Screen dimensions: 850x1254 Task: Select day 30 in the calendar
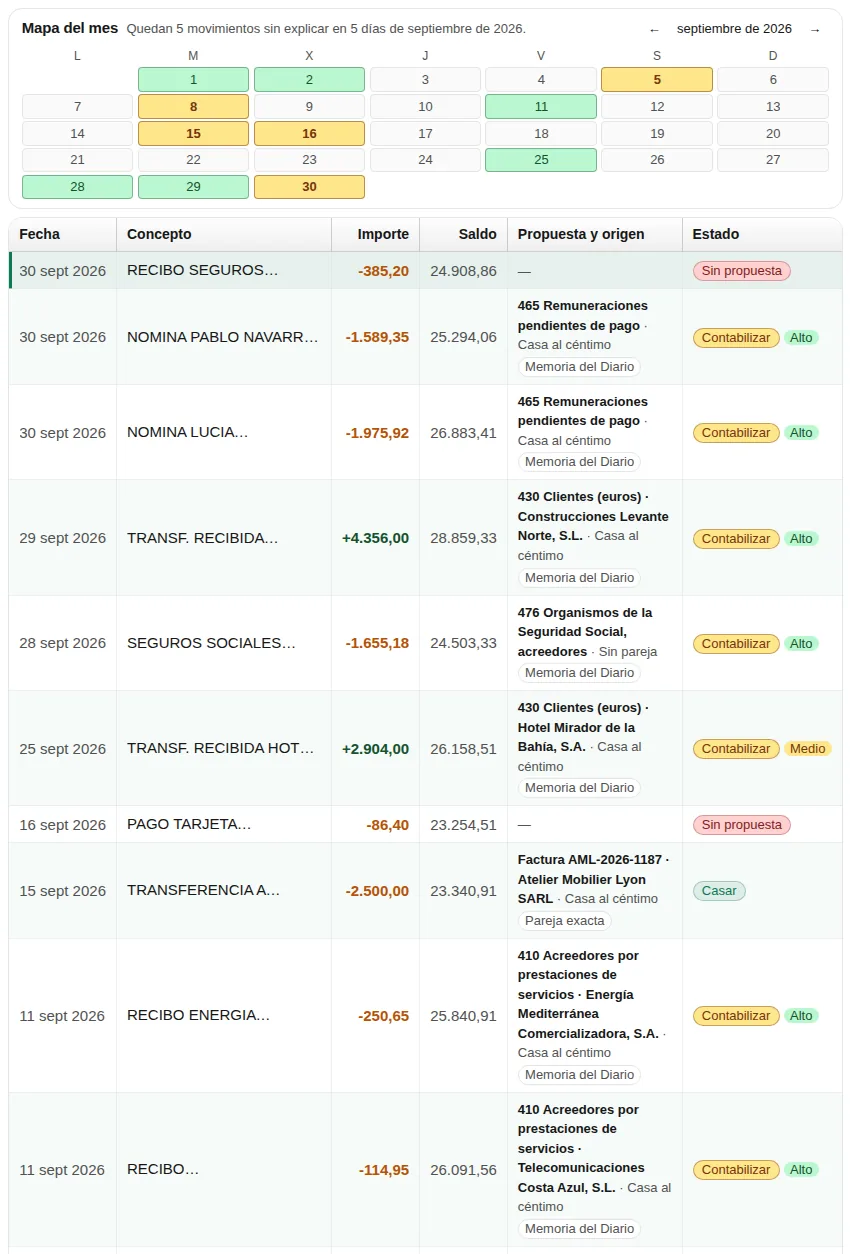pyautogui.click(x=309, y=187)
